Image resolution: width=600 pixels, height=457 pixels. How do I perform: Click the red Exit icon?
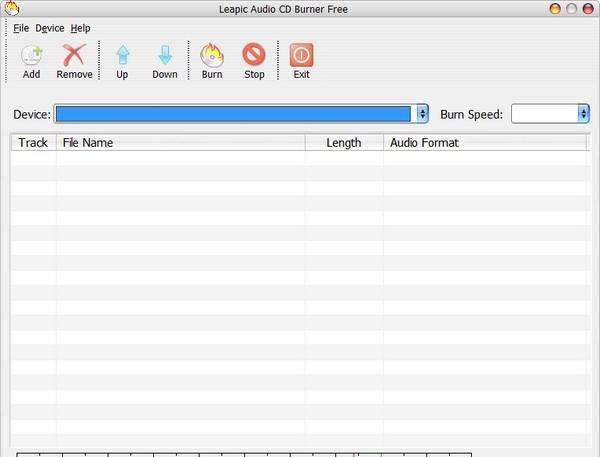(302, 55)
